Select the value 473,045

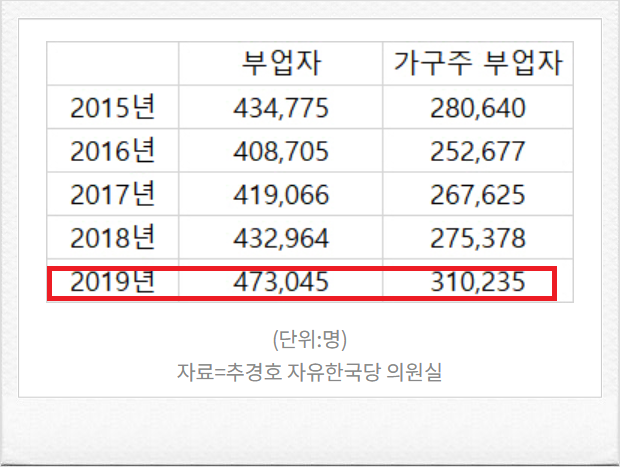[x=281, y=282]
